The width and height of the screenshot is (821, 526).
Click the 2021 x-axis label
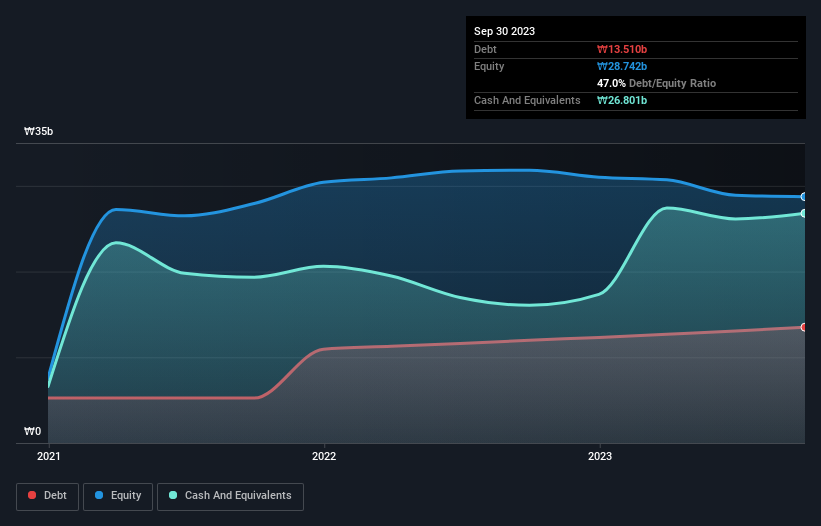(x=49, y=456)
